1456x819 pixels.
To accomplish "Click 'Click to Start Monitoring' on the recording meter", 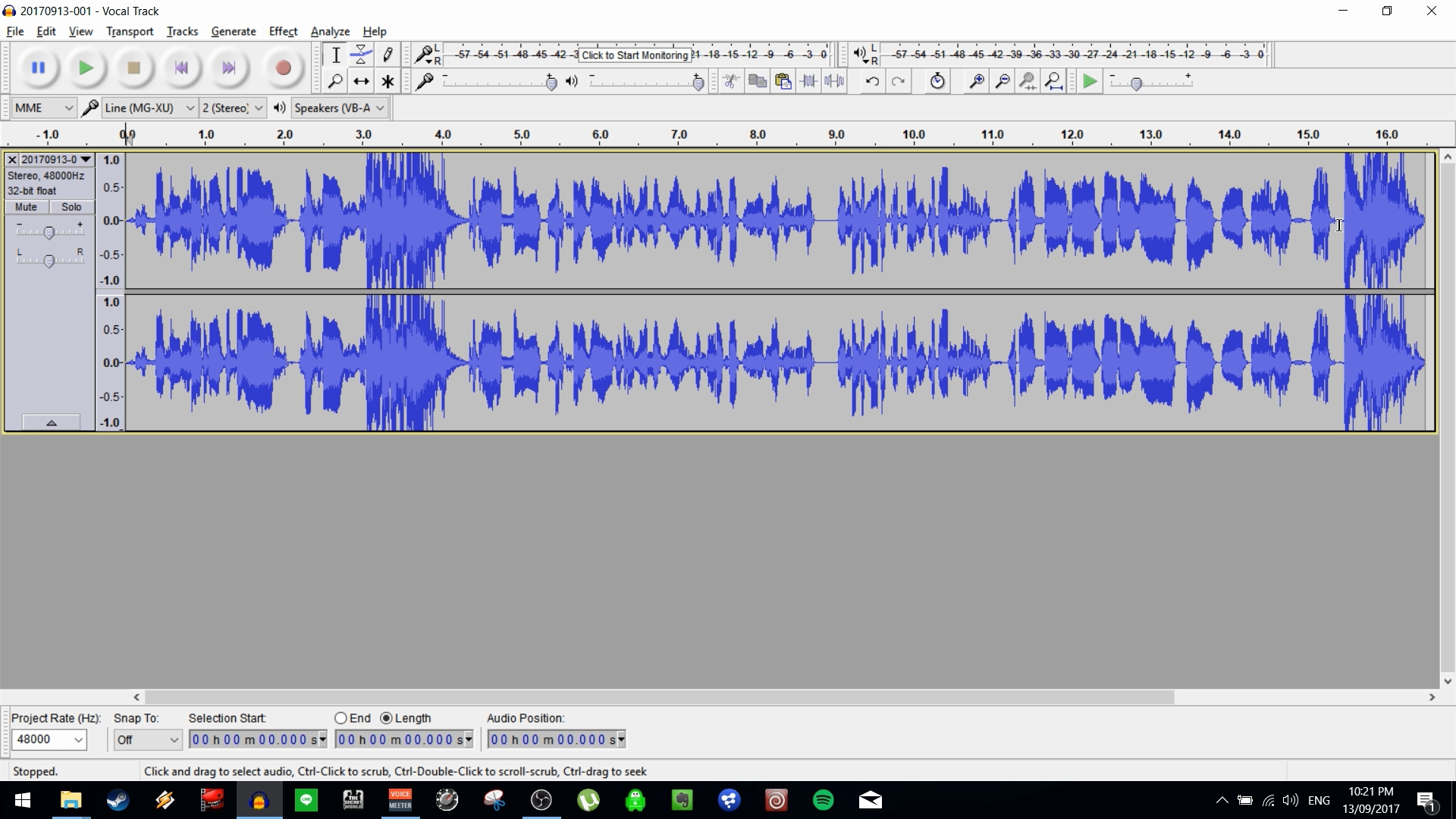I will (x=635, y=55).
